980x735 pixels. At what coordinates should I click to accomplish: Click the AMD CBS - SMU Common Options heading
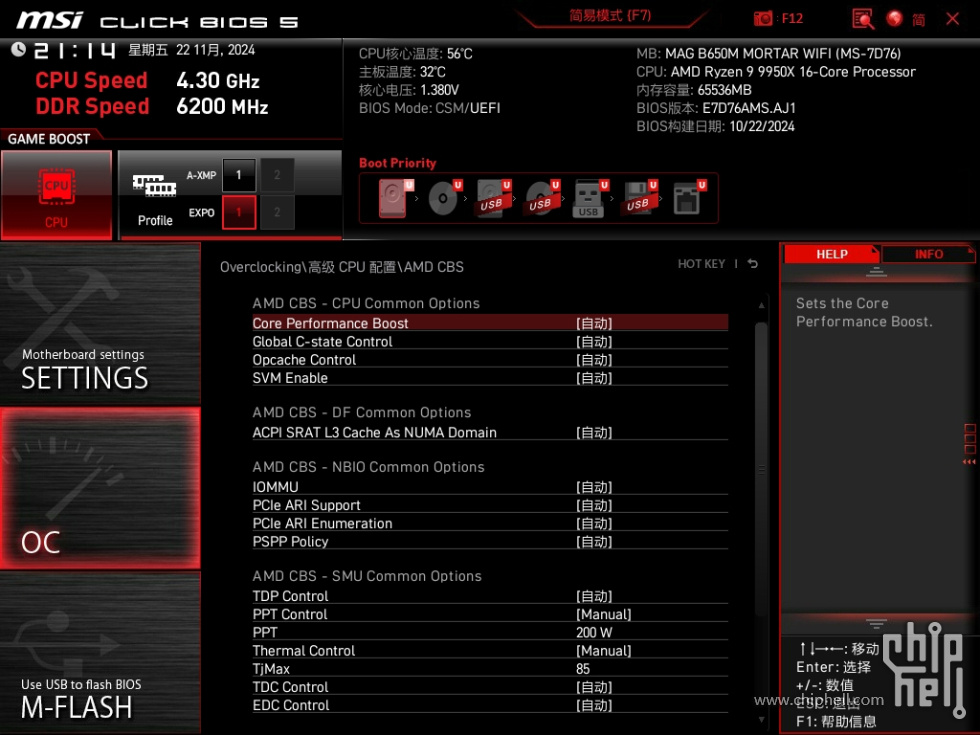point(367,576)
